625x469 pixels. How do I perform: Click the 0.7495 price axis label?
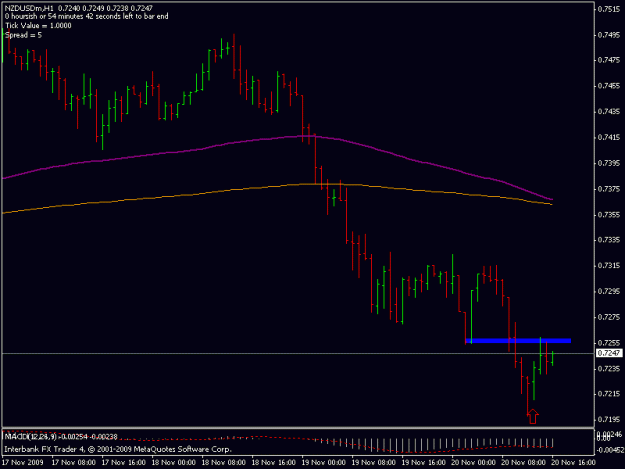pos(609,35)
